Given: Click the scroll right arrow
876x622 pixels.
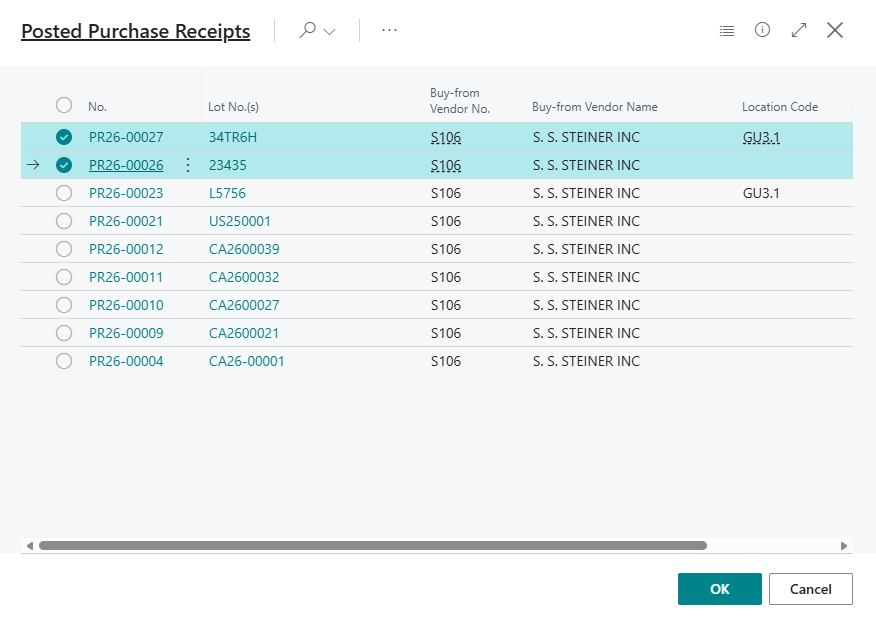Looking at the screenshot, I should coord(844,545).
